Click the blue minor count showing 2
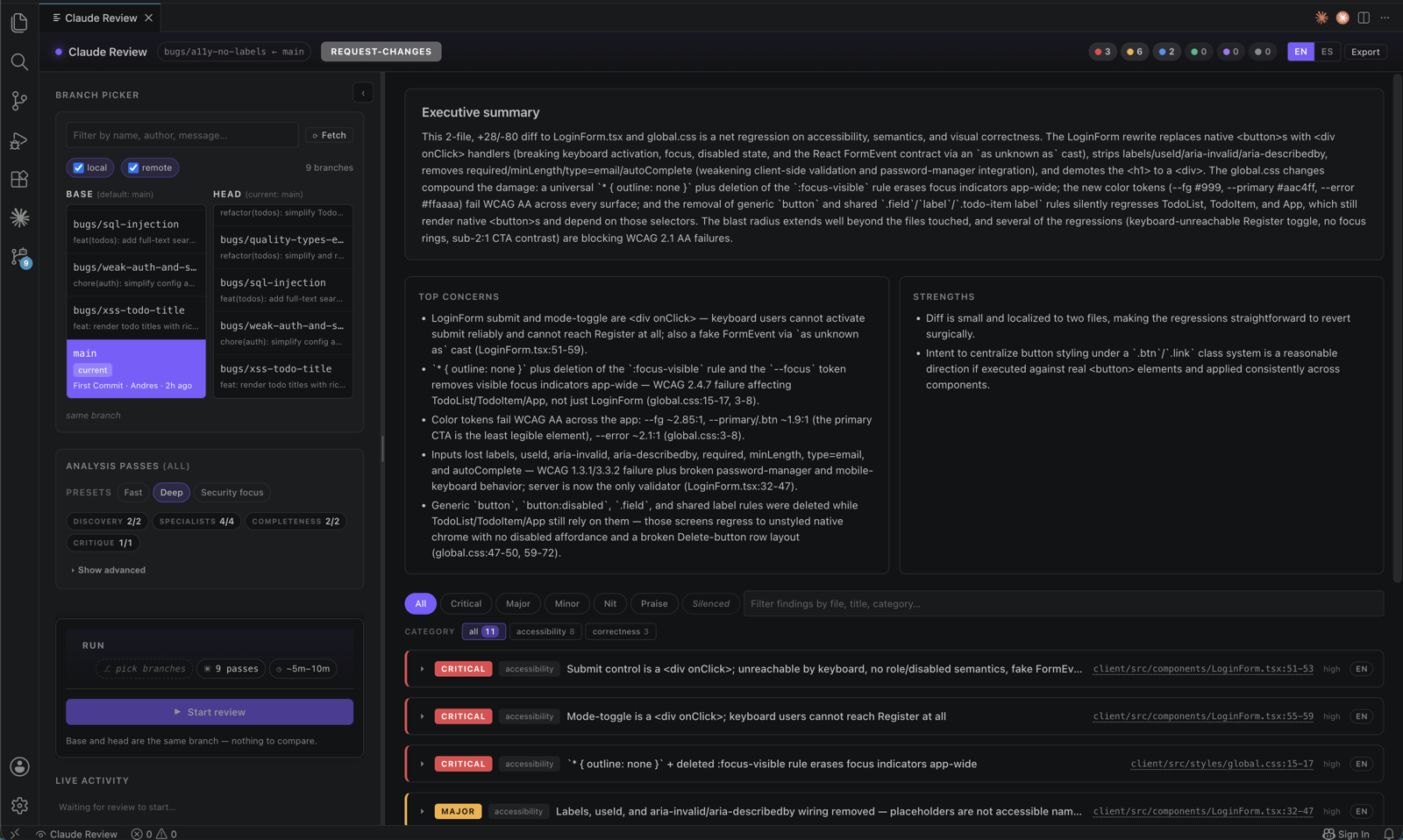Image resolution: width=1403 pixels, height=840 pixels. pyautogui.click(x=1166, y=52)
